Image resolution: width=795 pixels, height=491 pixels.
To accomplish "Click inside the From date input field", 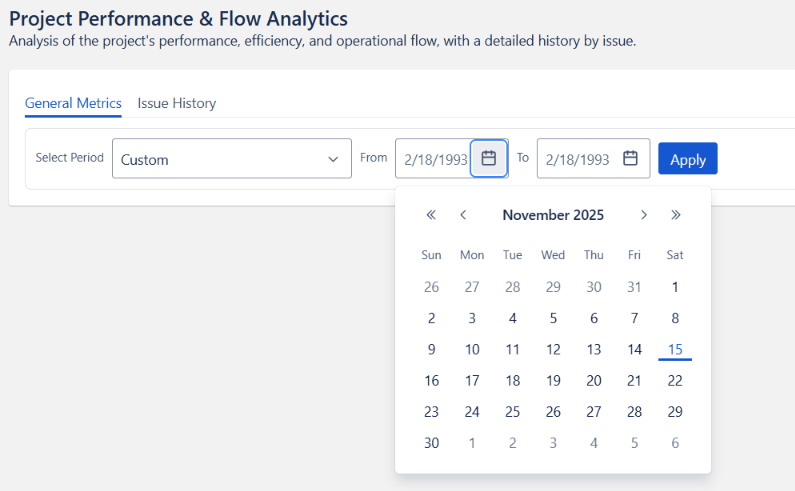I will (x=432, y=159).
